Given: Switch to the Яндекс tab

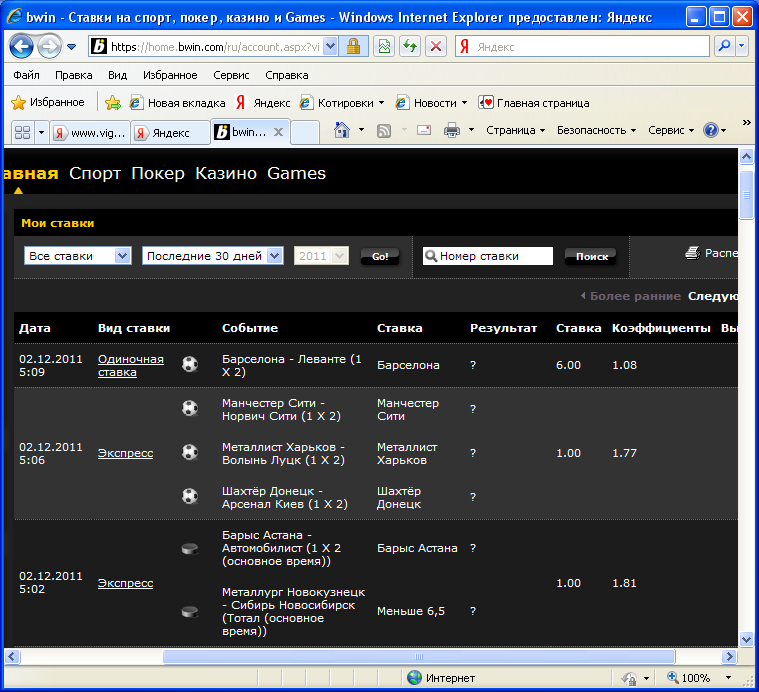Looking at the screenshot, I should [x=170, y=133].
